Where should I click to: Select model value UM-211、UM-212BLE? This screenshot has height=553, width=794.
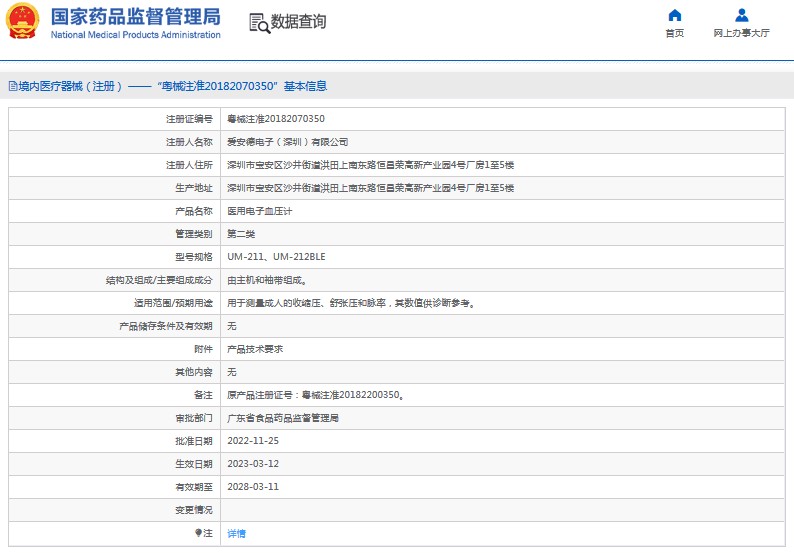(x=276, y=257)
